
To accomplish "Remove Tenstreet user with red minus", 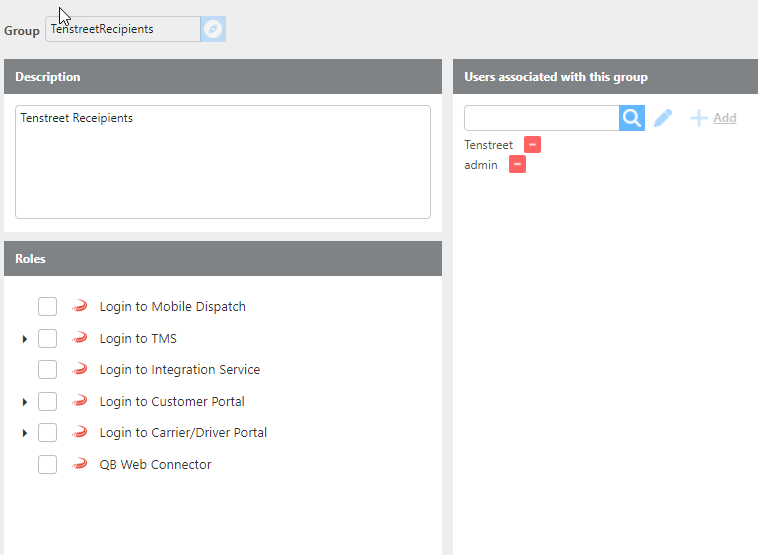I will [x=532, y=145].
